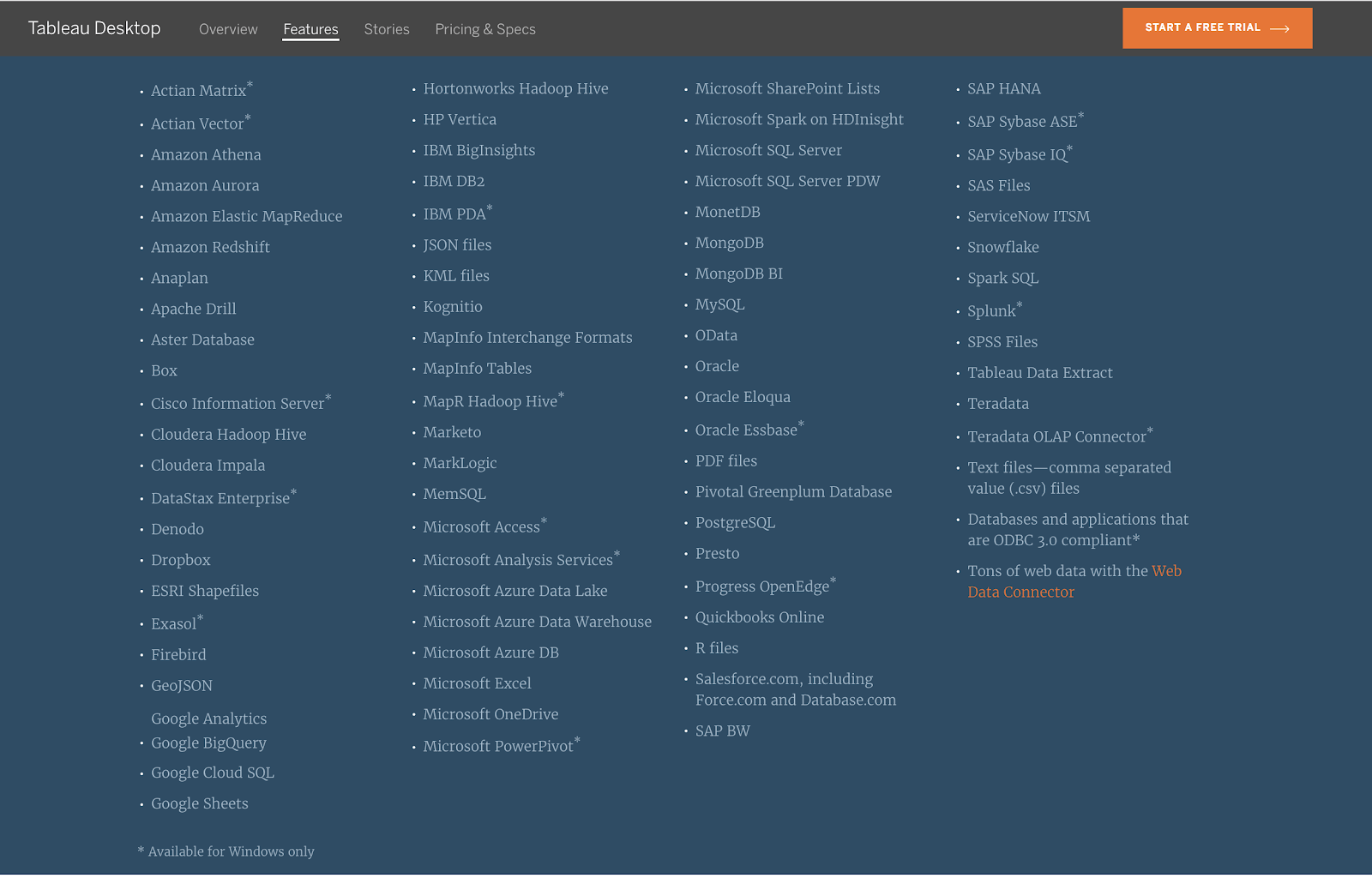Image resolution: width=1372 pixels, height=878 pixels.
Task: Select Presto entry
Action: (717, 553)
